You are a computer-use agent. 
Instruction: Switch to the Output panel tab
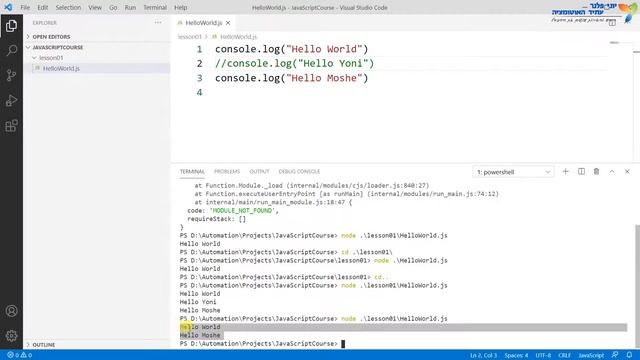[259, 171]
